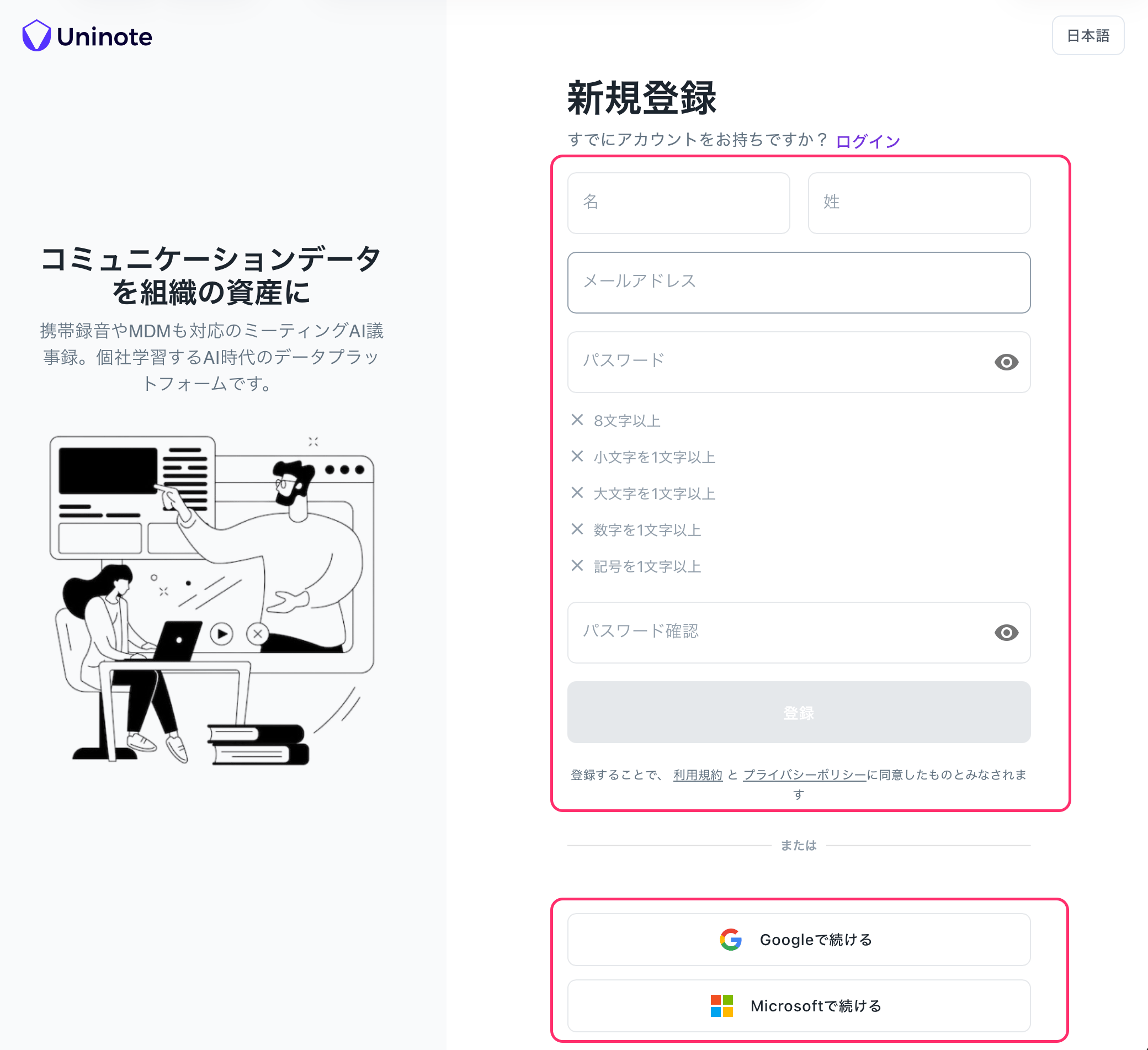Image resolution: width=1148 pixels, height=1050 pixels.
Task: Click the 登録 submit button
Action: point(799,712)
